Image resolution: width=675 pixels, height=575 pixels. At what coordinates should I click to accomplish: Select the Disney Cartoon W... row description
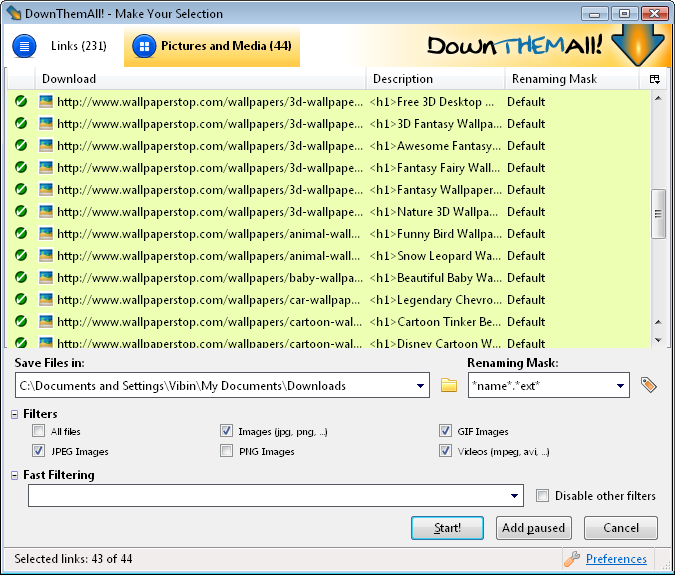pyautogui.click(x=435, y=343)
